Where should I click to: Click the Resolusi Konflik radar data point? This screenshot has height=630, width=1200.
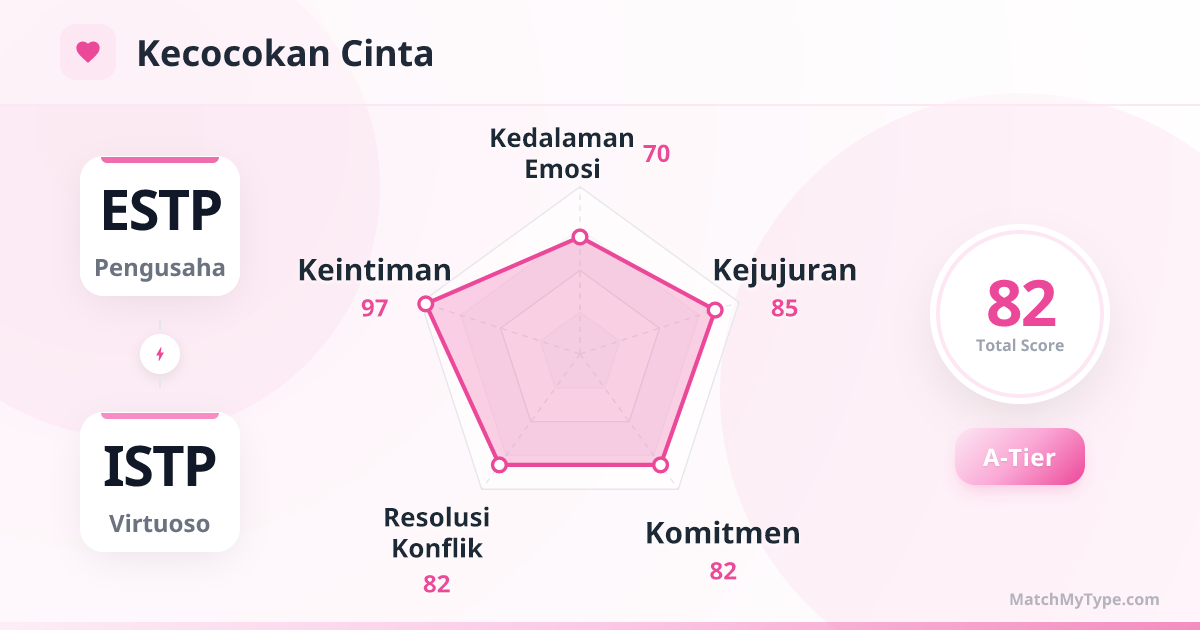[500, 465]
